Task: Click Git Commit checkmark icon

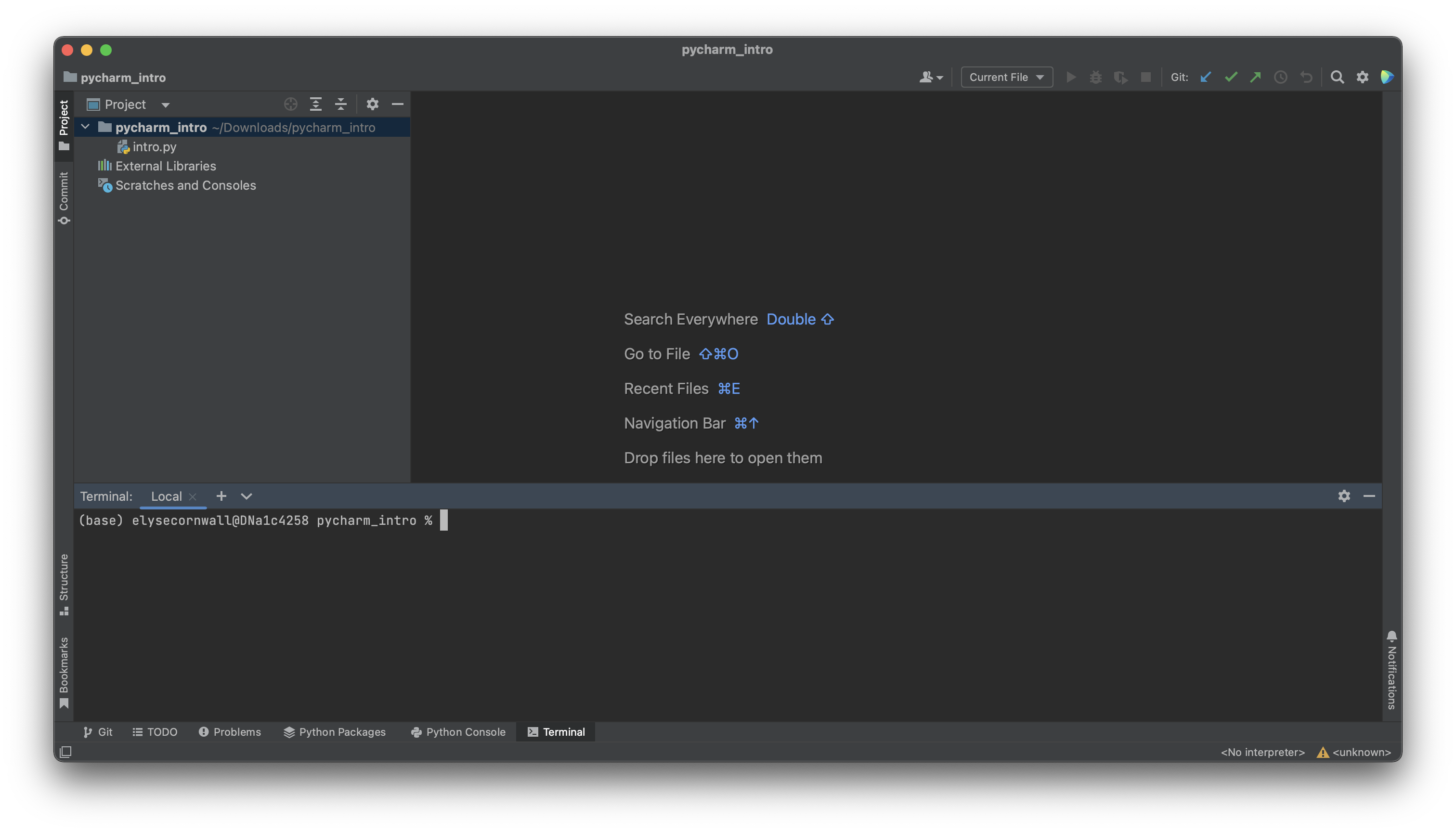Action: click(1231, 77)
